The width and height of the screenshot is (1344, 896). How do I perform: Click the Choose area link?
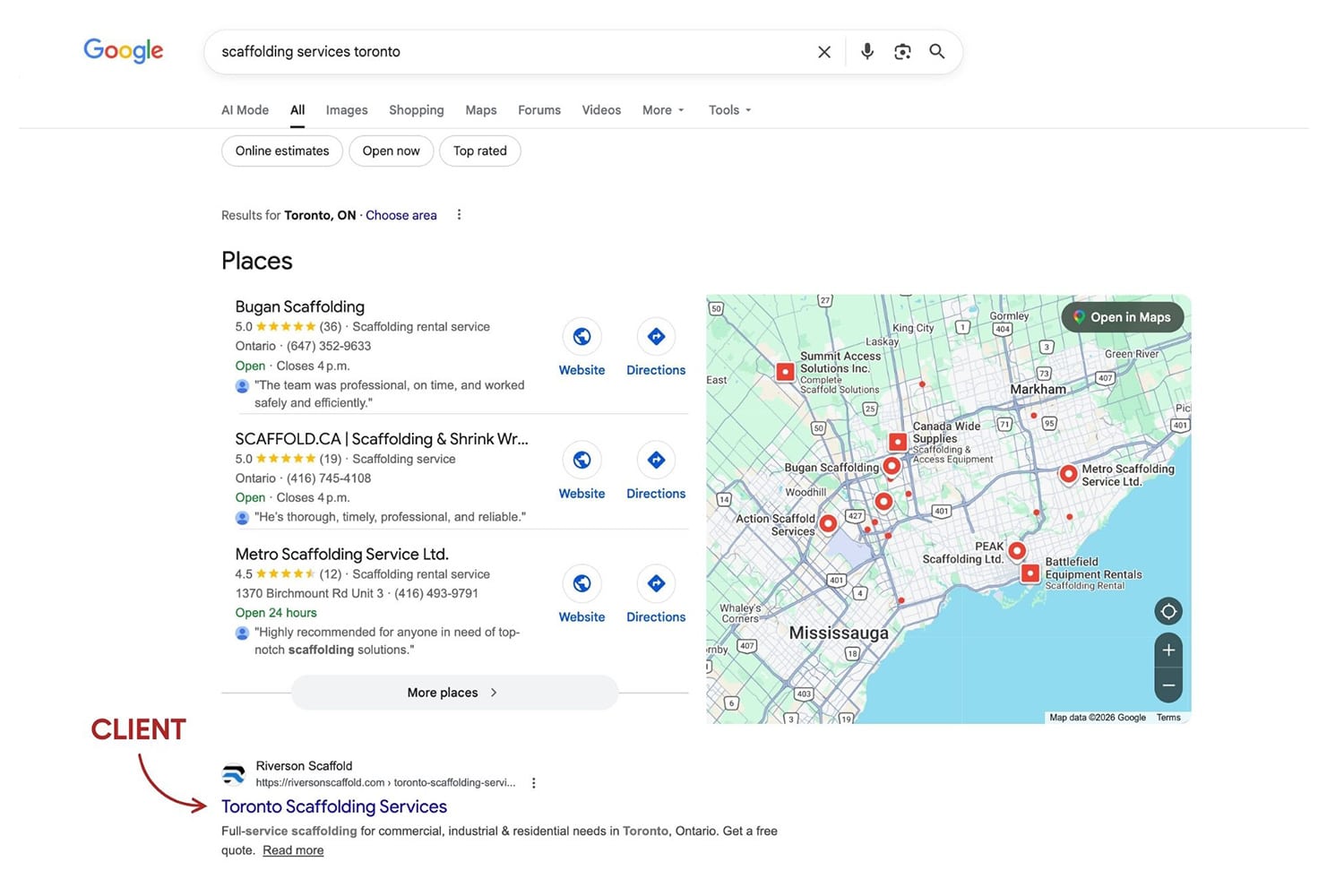pos(401,215)
